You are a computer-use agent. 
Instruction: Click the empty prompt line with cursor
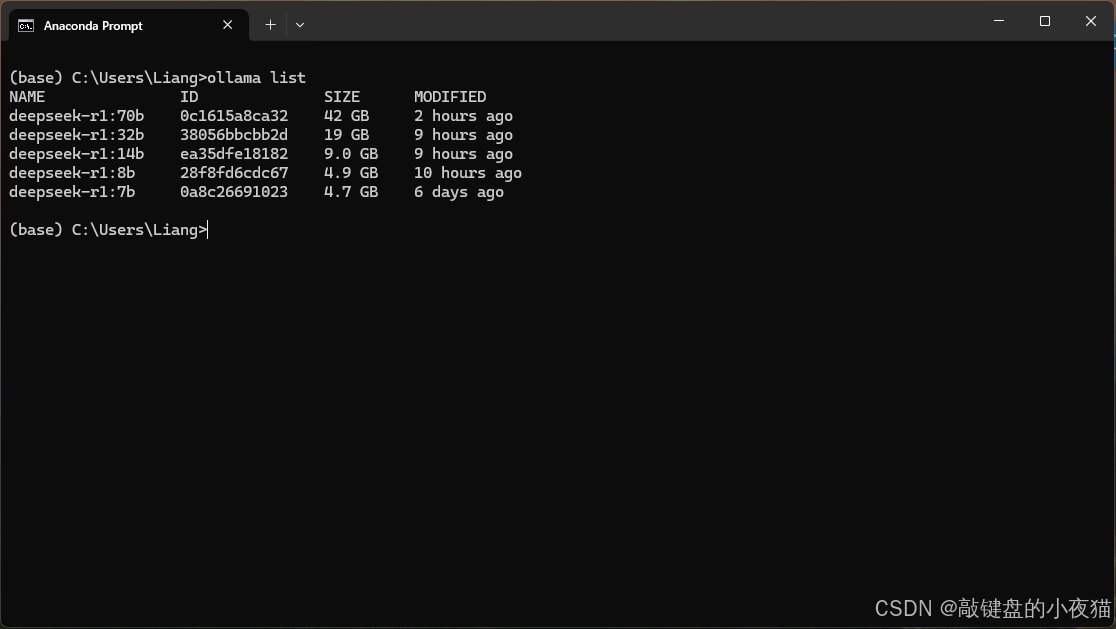point(109,230)
